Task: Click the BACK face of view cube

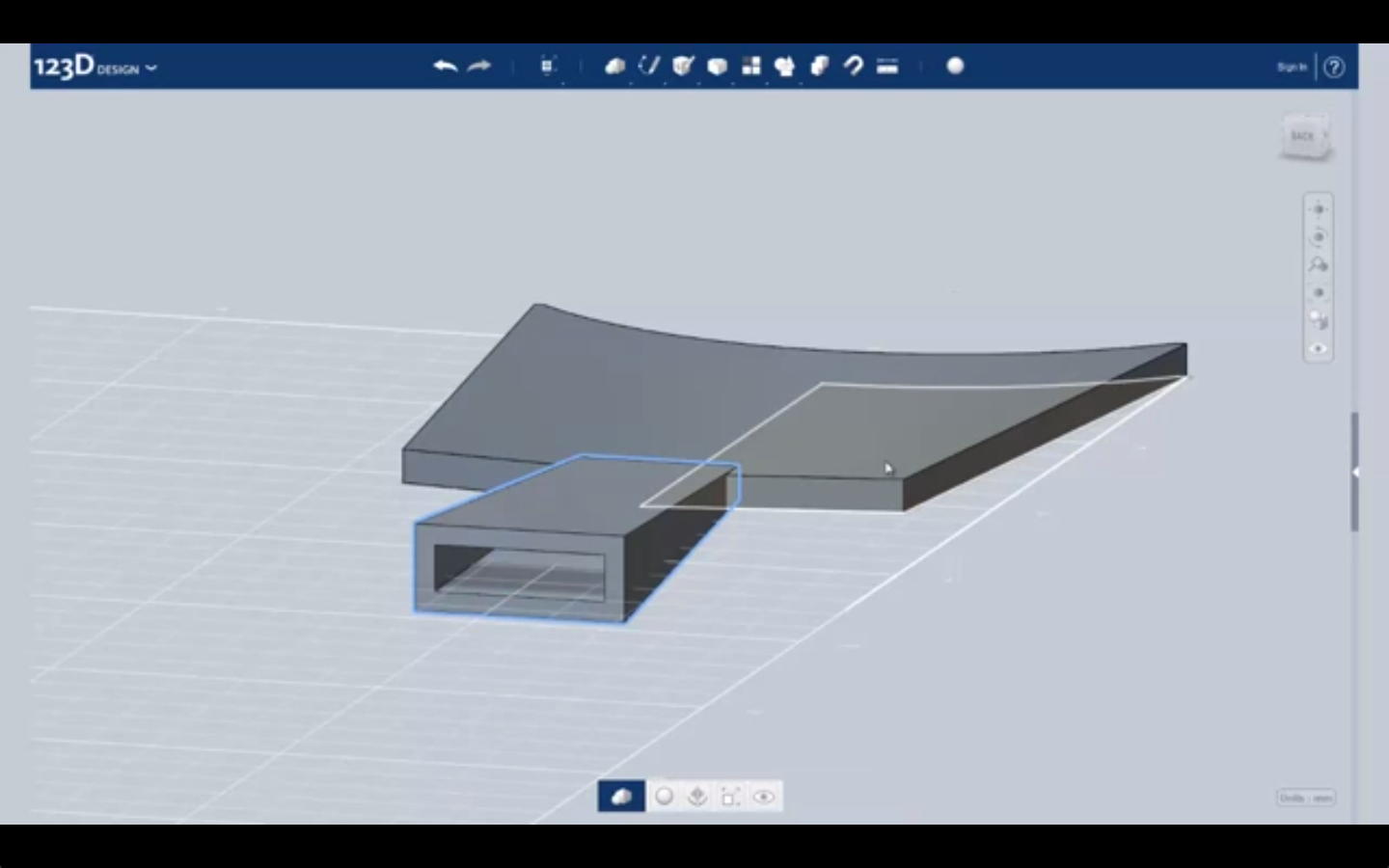Action: coord(1303,137)
